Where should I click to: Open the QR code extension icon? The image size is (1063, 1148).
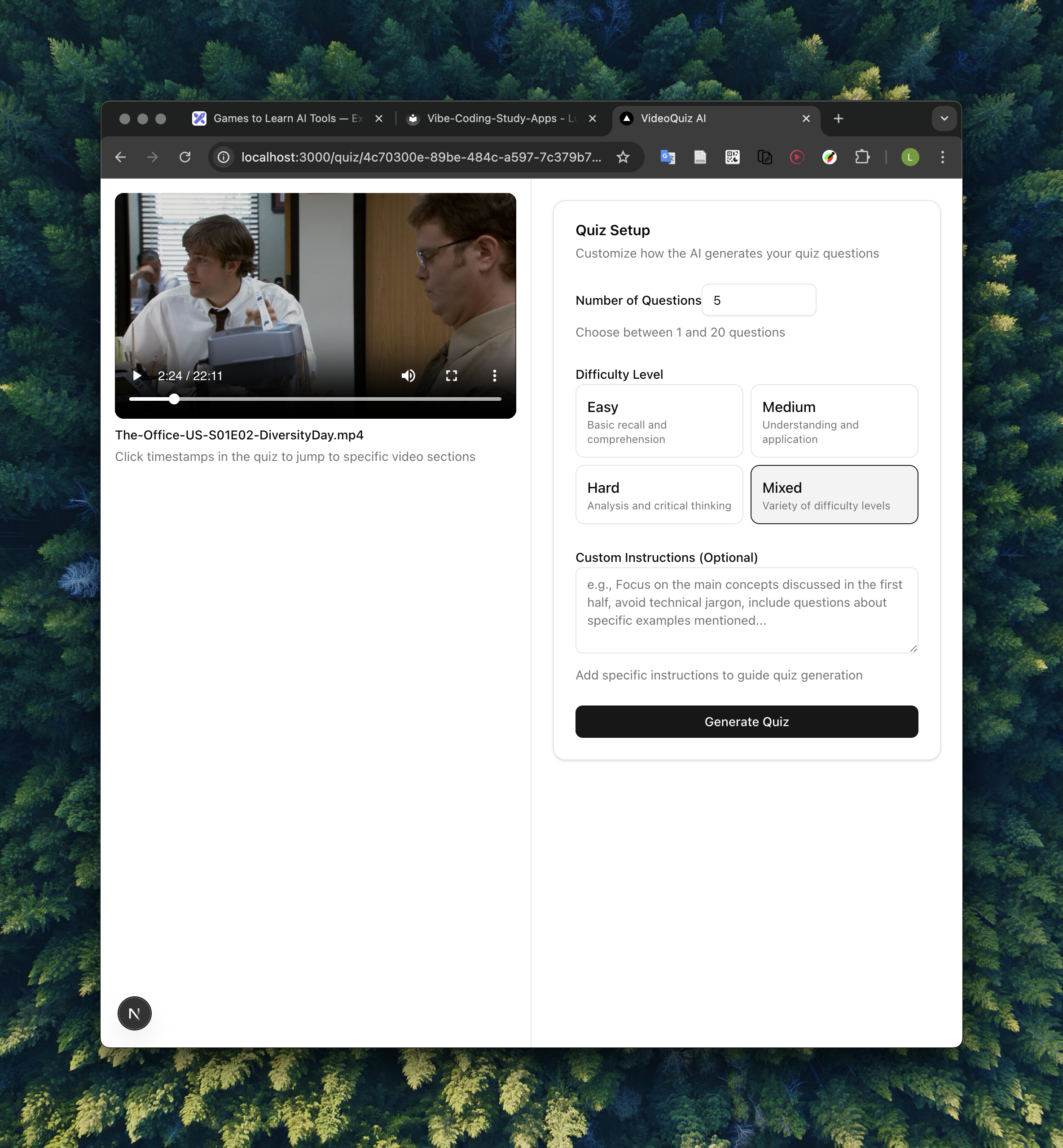(732, 157)
